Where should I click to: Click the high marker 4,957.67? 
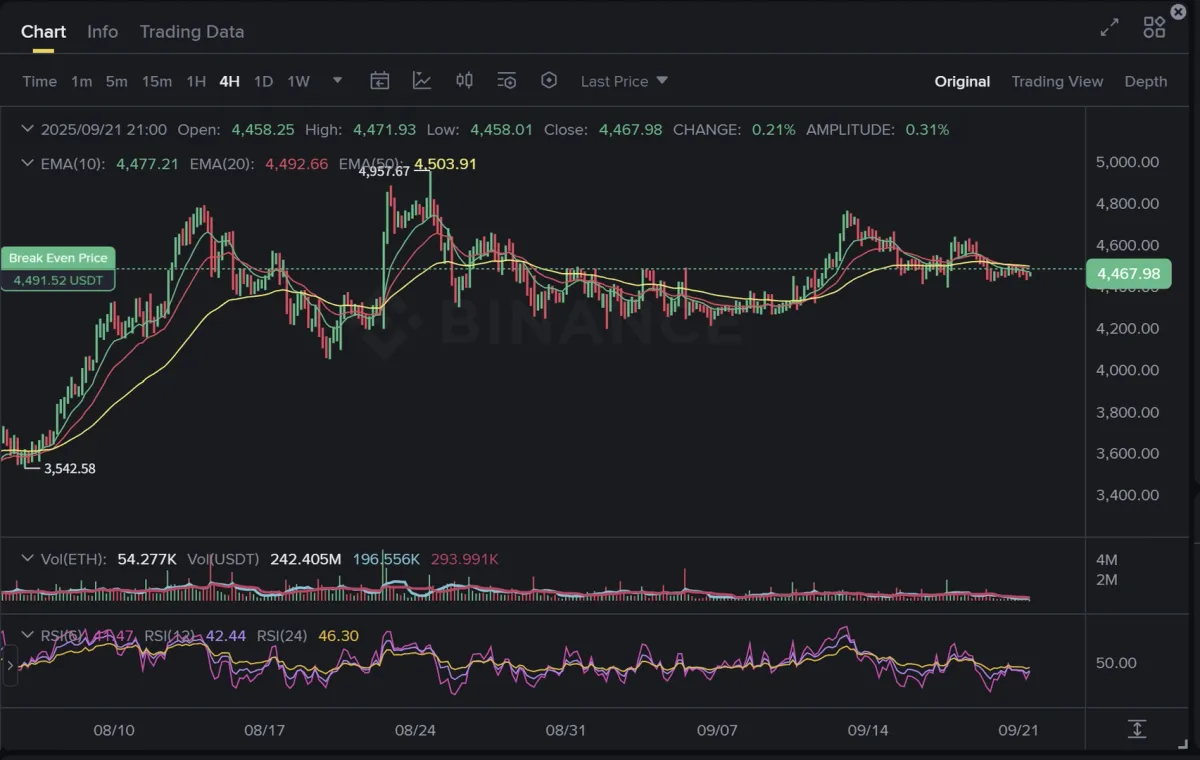tap(385, 171)
